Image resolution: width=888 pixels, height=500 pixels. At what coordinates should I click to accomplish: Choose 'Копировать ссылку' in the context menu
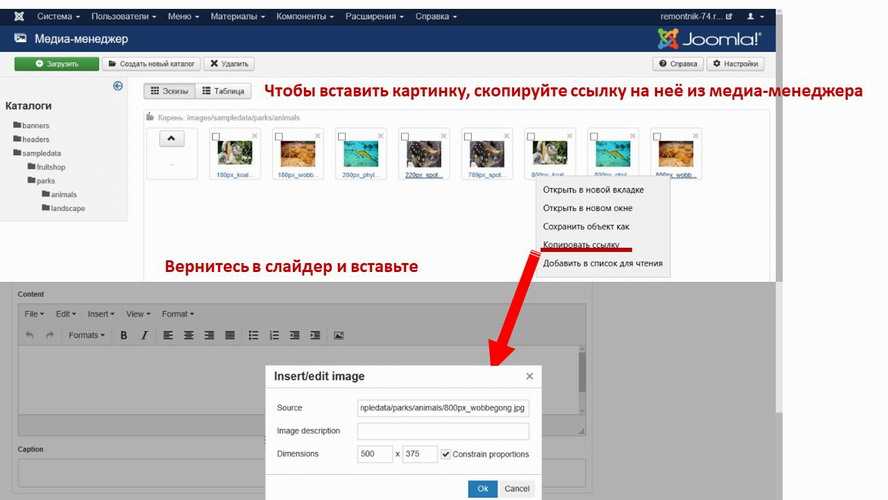581,244
